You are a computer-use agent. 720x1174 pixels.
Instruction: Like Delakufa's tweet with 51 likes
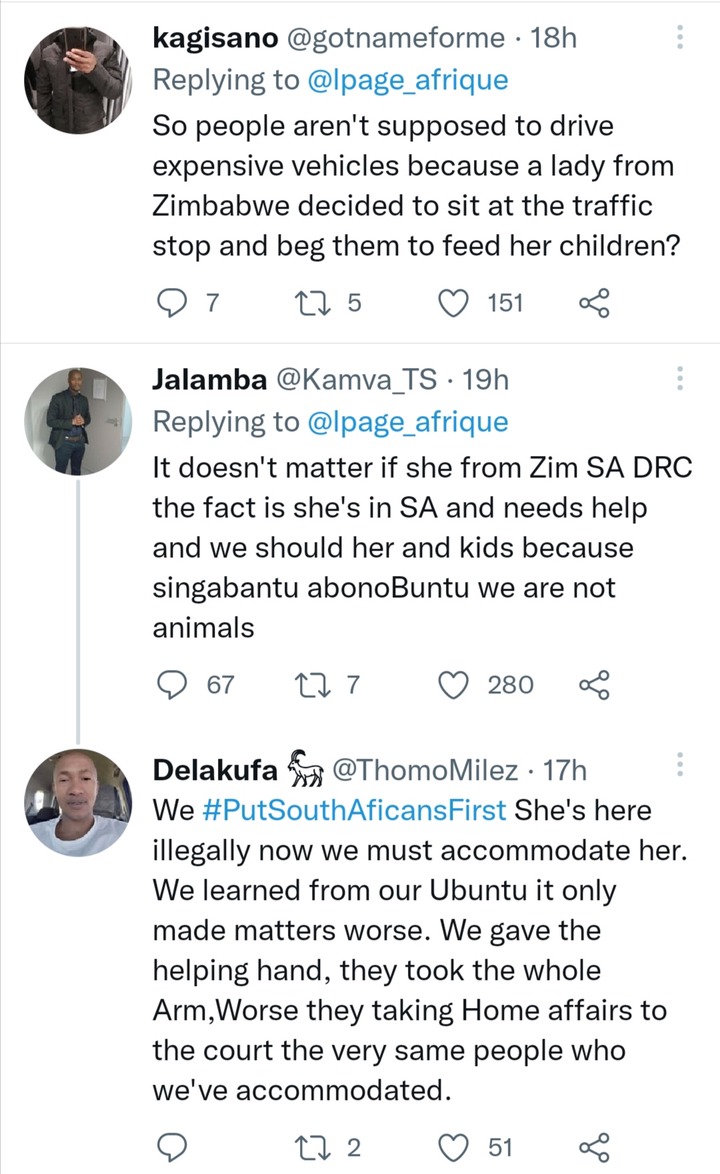point(453,1147)
